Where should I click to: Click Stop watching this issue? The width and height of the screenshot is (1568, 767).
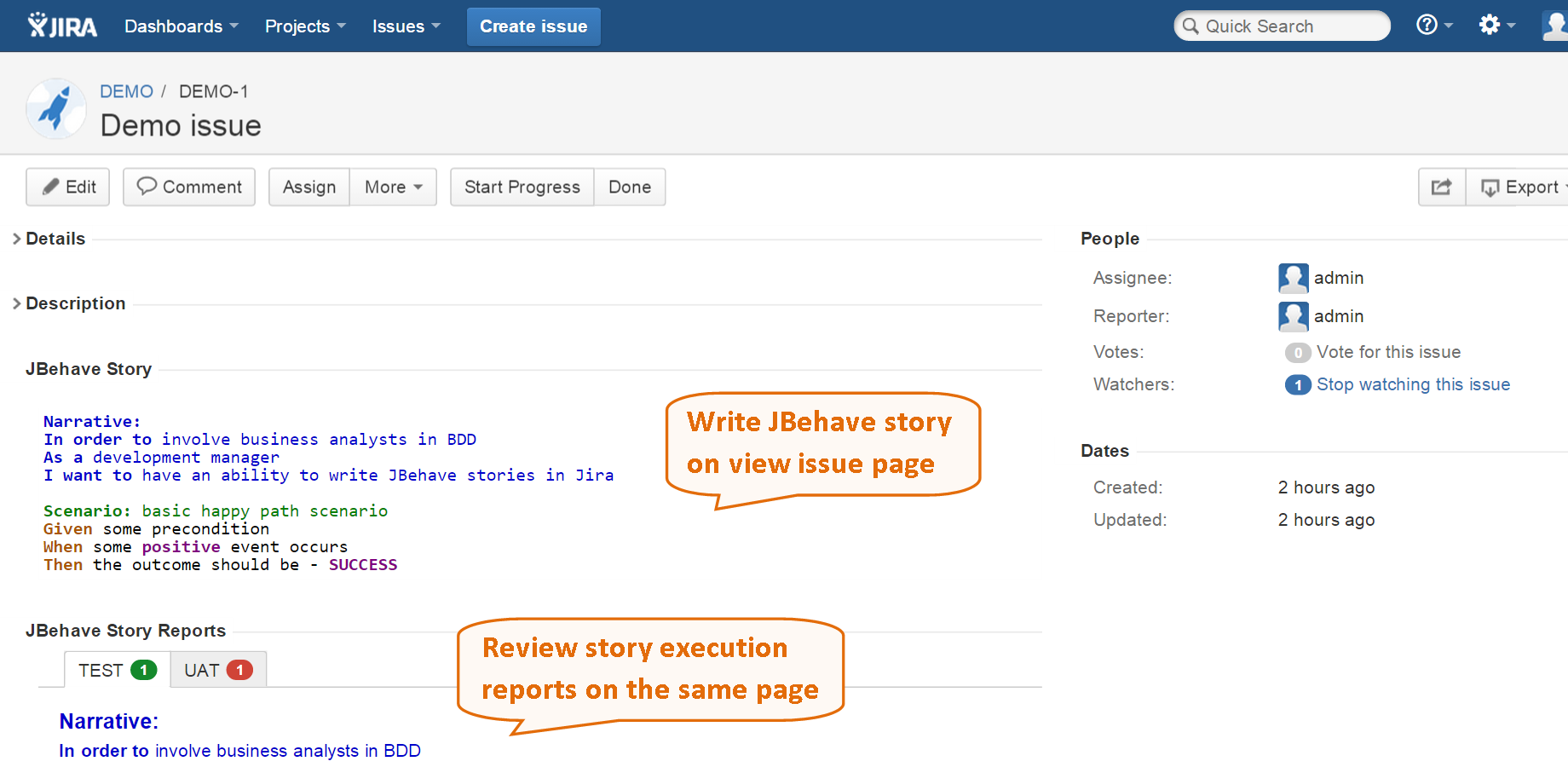tap(1413, 384)
